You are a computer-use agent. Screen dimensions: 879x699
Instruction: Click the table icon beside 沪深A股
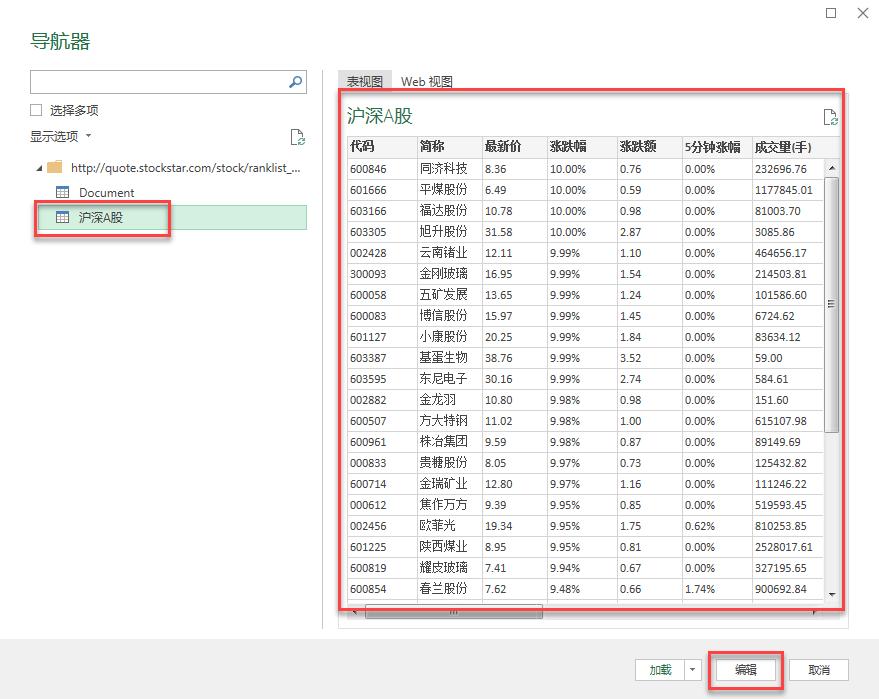click(x=63, y=217)
